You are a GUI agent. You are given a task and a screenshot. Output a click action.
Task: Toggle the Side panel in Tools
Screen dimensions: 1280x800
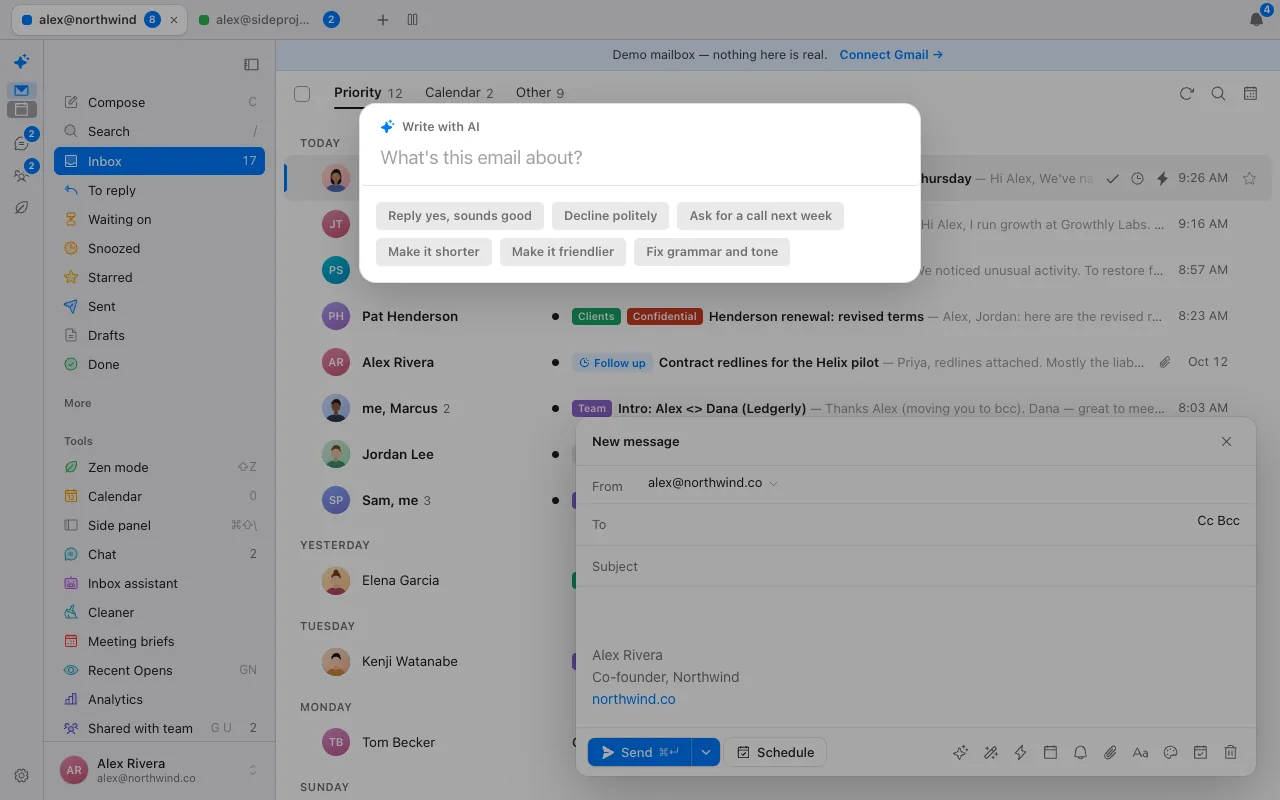point(160,525)
